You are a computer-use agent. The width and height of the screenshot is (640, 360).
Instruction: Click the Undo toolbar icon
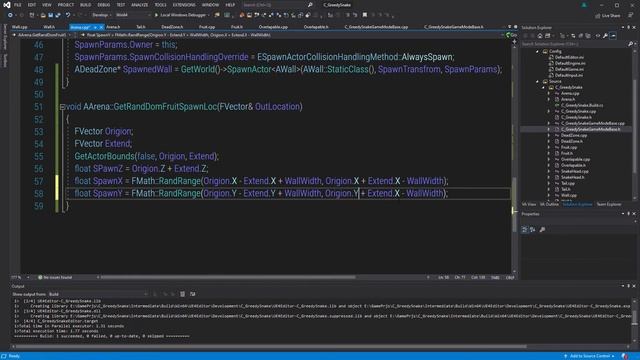pyautogui.click(x=68, y=15)
